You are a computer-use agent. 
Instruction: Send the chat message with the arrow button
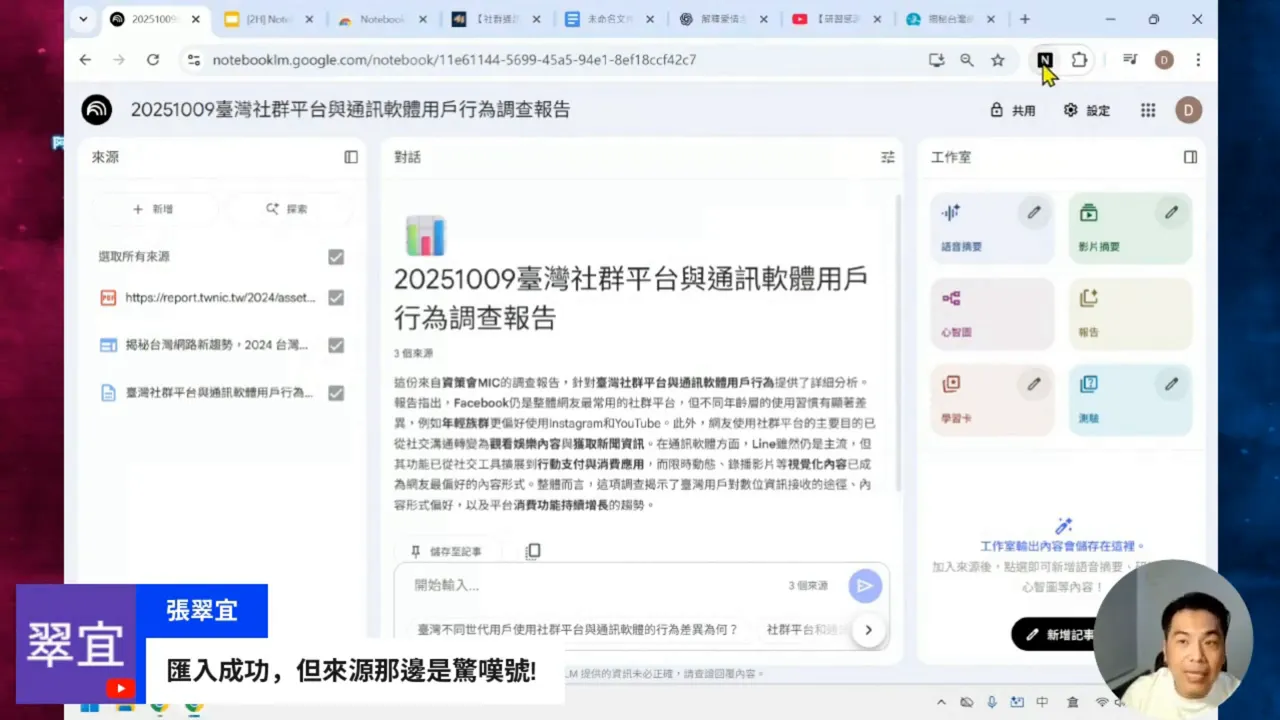click(865, 586)
